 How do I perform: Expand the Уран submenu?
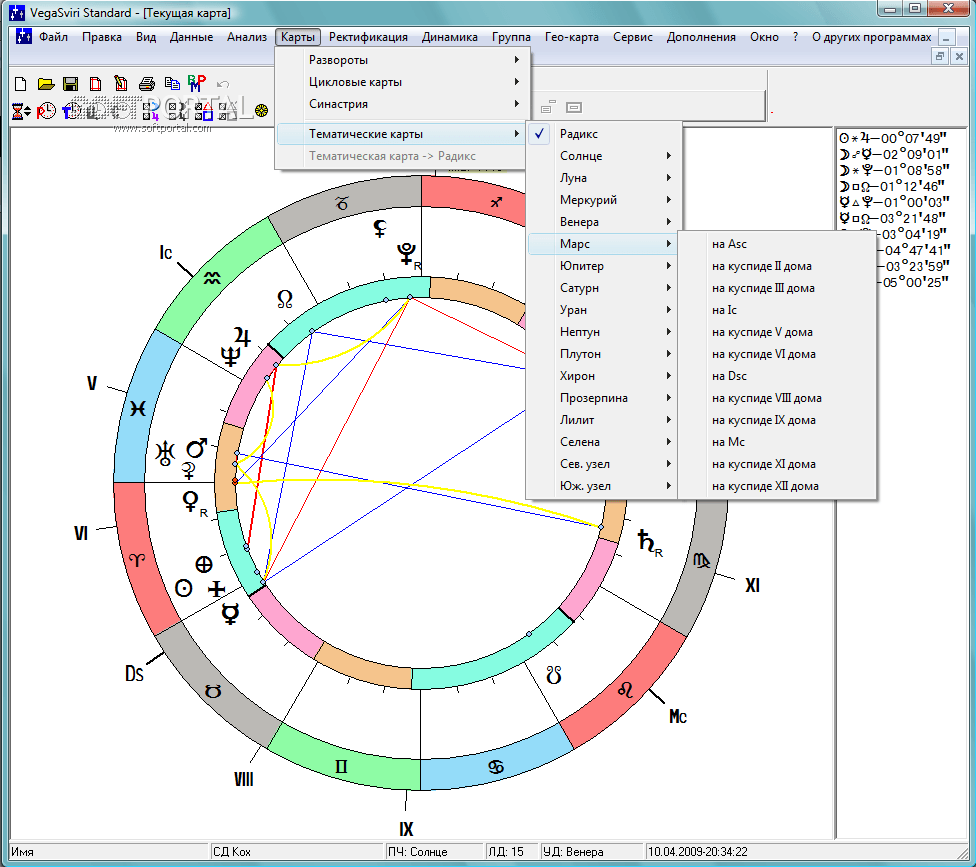pyautogui.click(x=604, y=309)
